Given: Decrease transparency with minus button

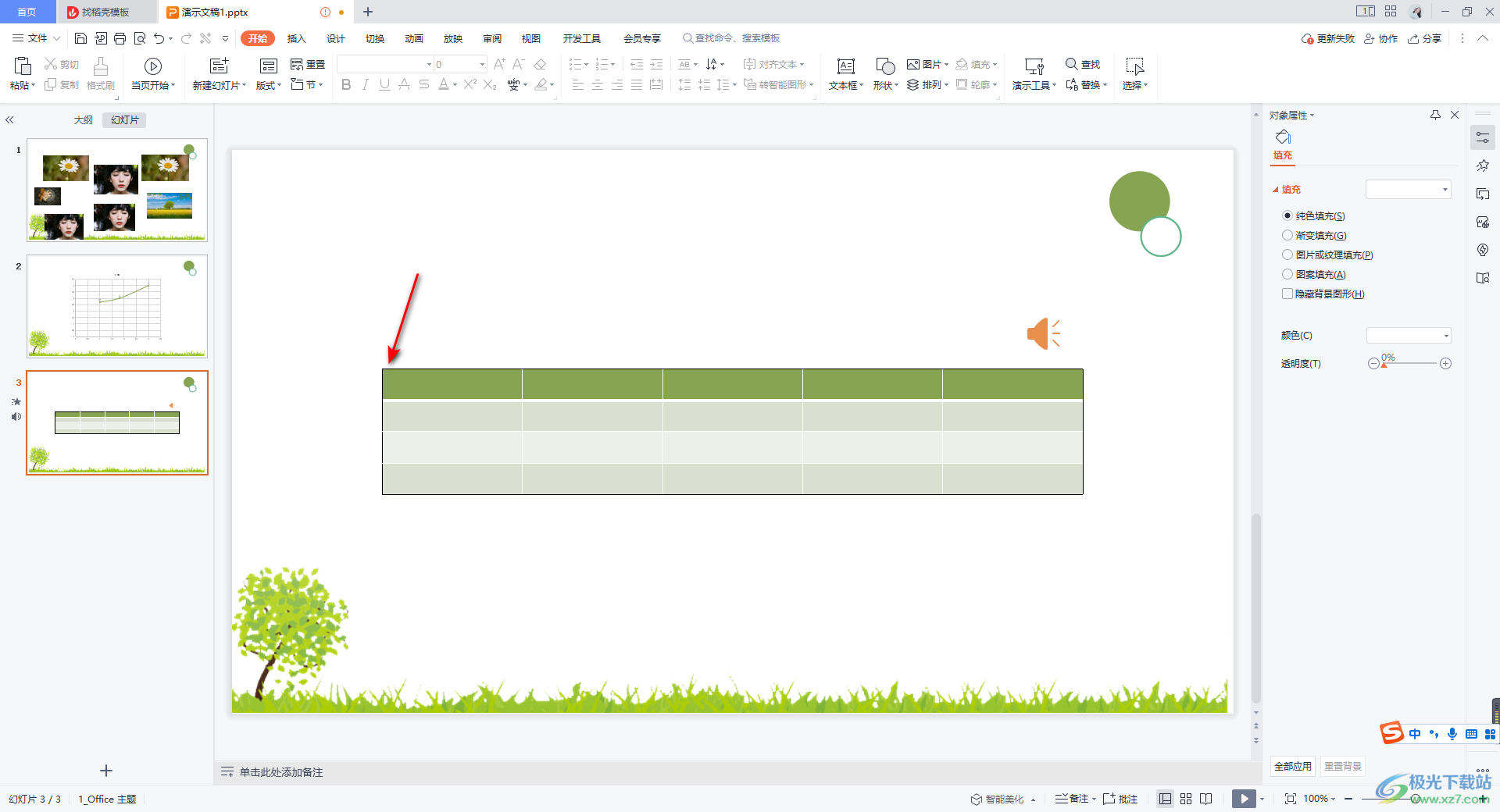Looking at the screenshot, I should tap(1373, 364).
